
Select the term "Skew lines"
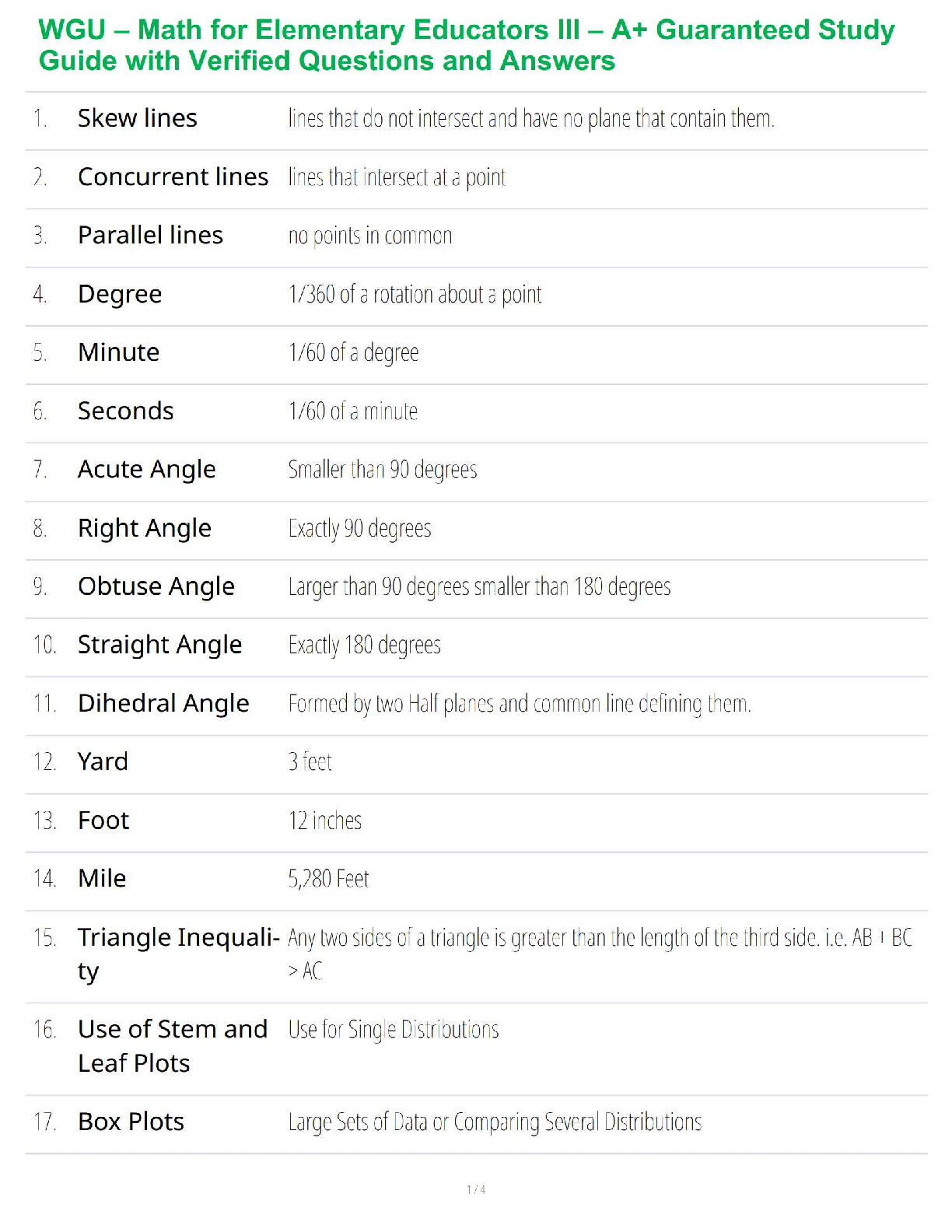pyautogui.click(x=138, y=118)
